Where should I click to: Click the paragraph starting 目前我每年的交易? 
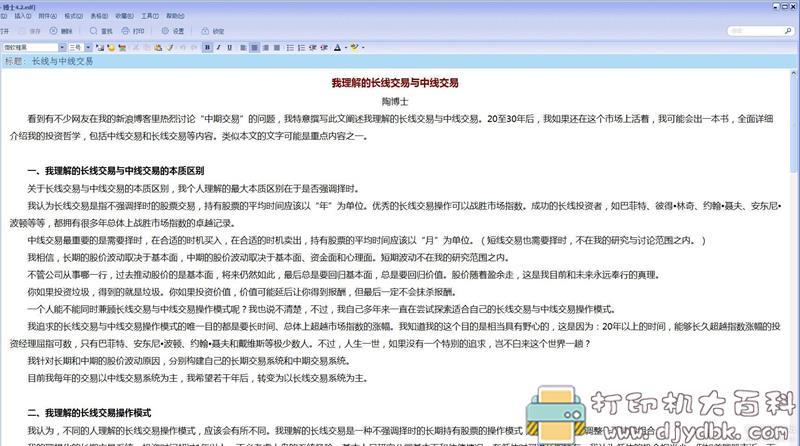click(197, 378)
